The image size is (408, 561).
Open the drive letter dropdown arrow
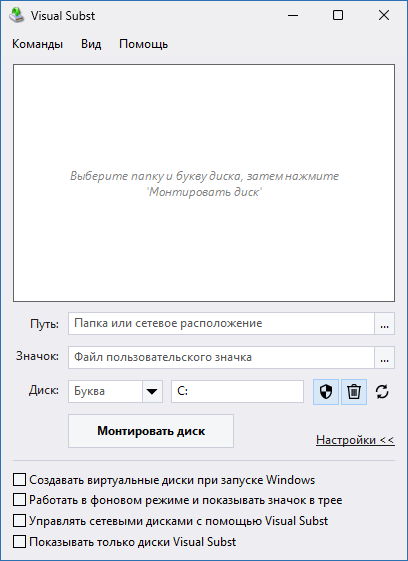[x=152, y=391]
